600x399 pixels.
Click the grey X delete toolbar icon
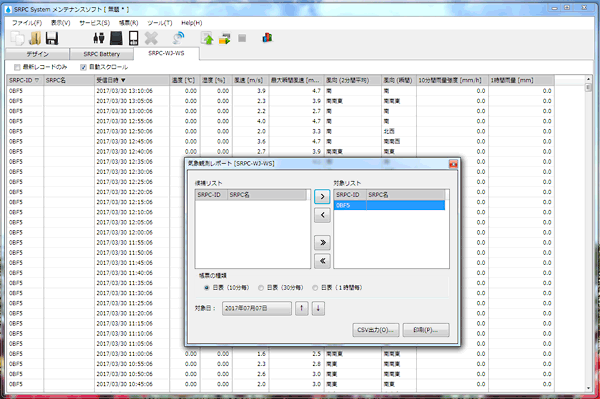coord(151,38)
